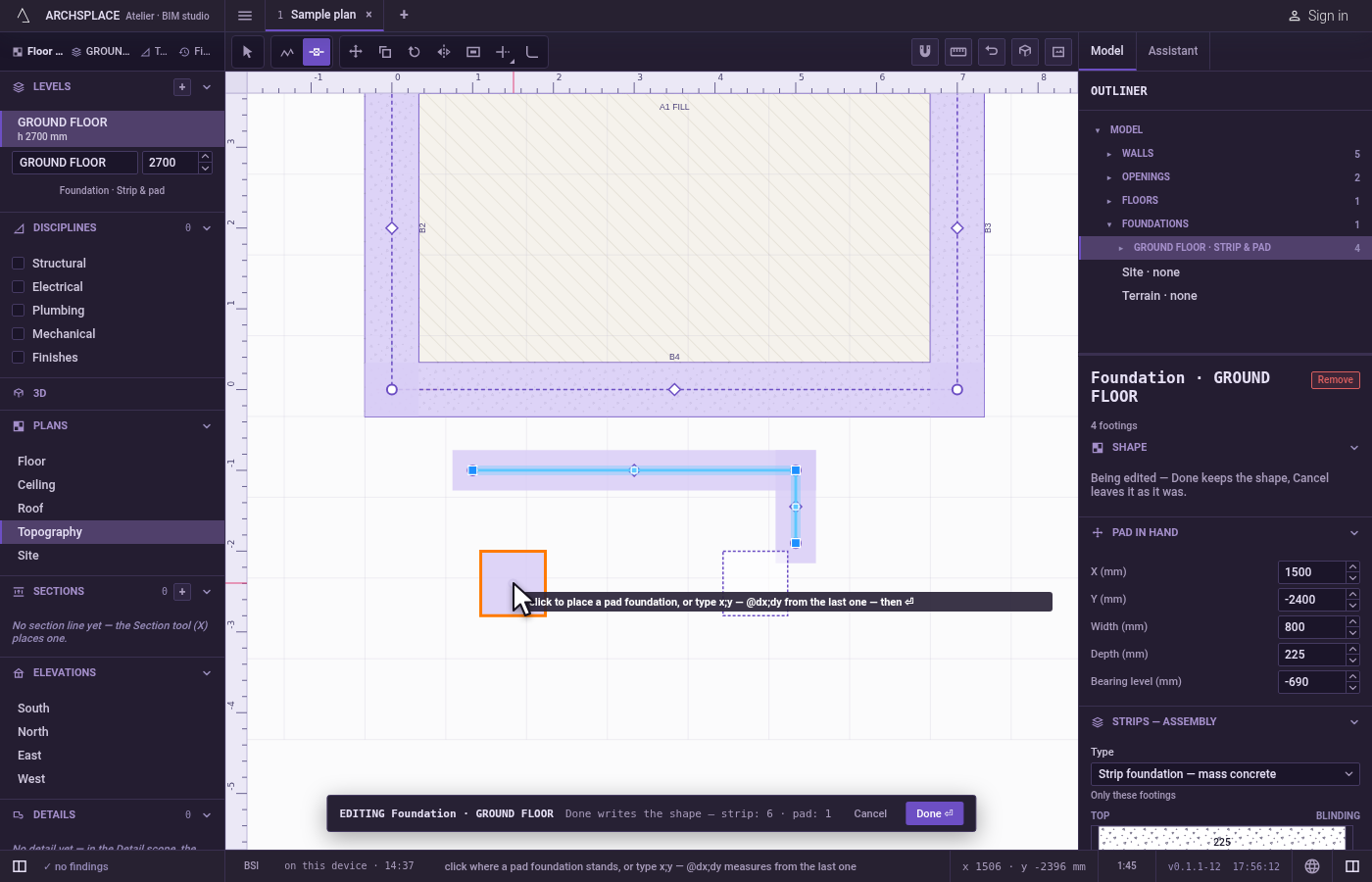Select the Trim/Extend tool
Viewport: 1372px width, 882px height.
[x=503, y=52]
